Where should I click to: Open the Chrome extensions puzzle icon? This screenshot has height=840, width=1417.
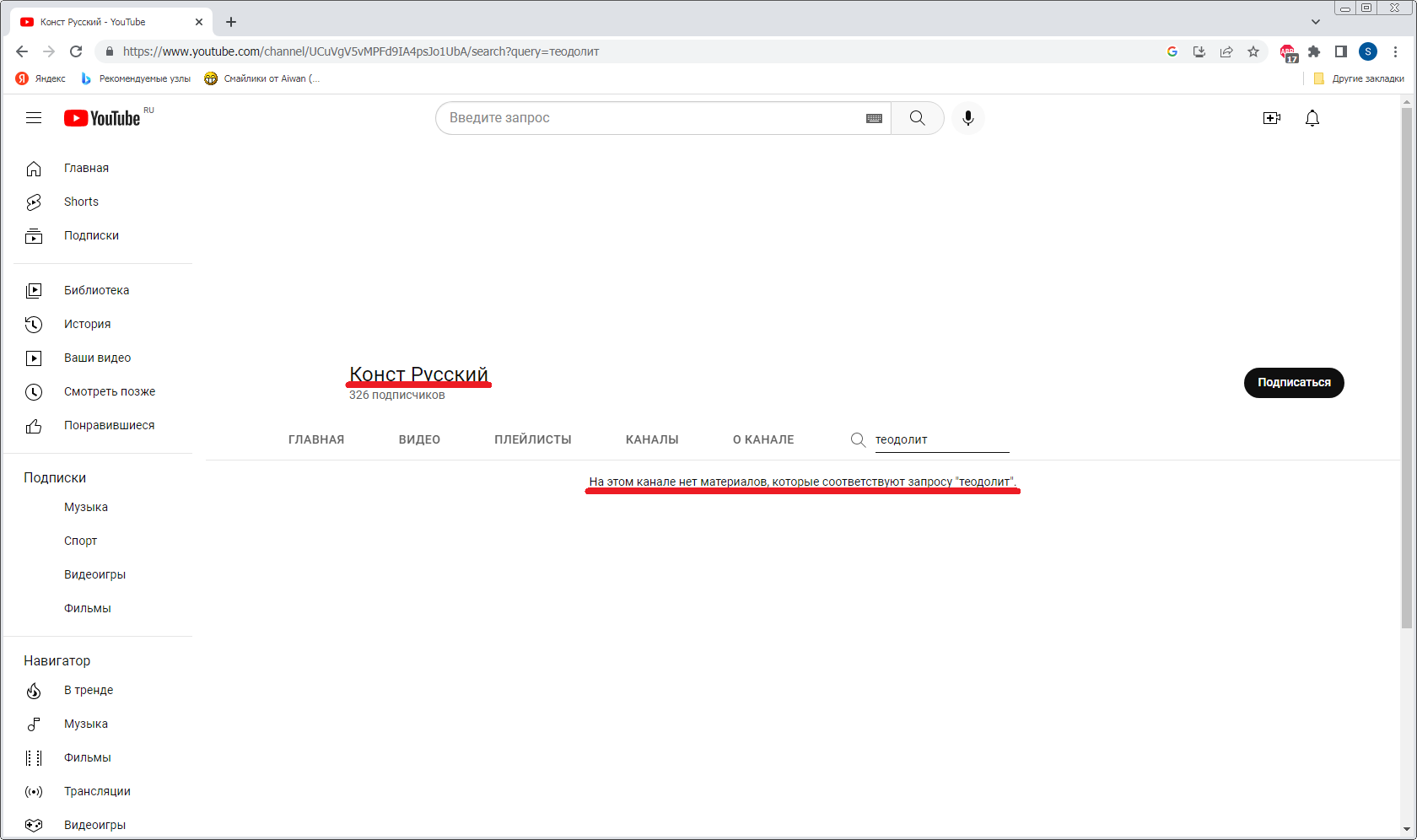(x=1314, y=51)
